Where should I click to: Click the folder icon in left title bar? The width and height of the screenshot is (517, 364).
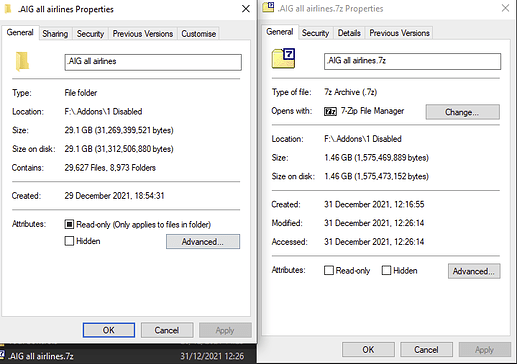point(8,9)
